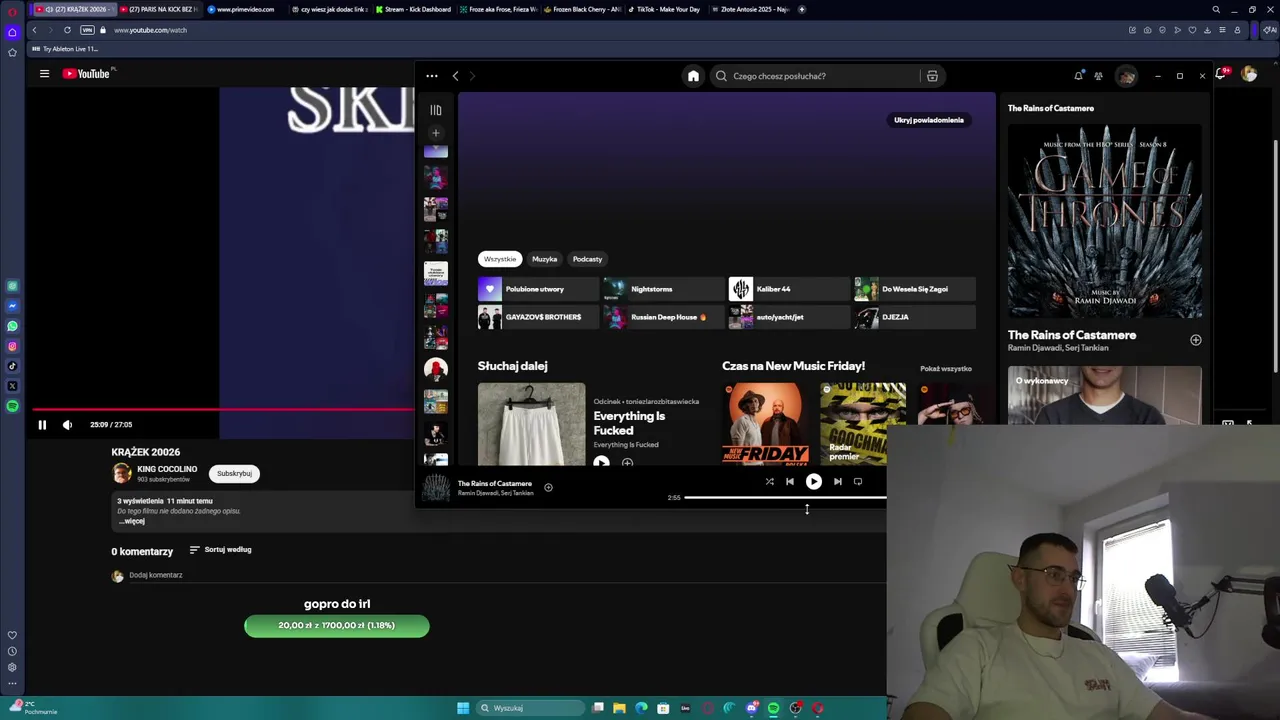
Task: Select 'Podcasty' filter chip
Action: point(587,259)
